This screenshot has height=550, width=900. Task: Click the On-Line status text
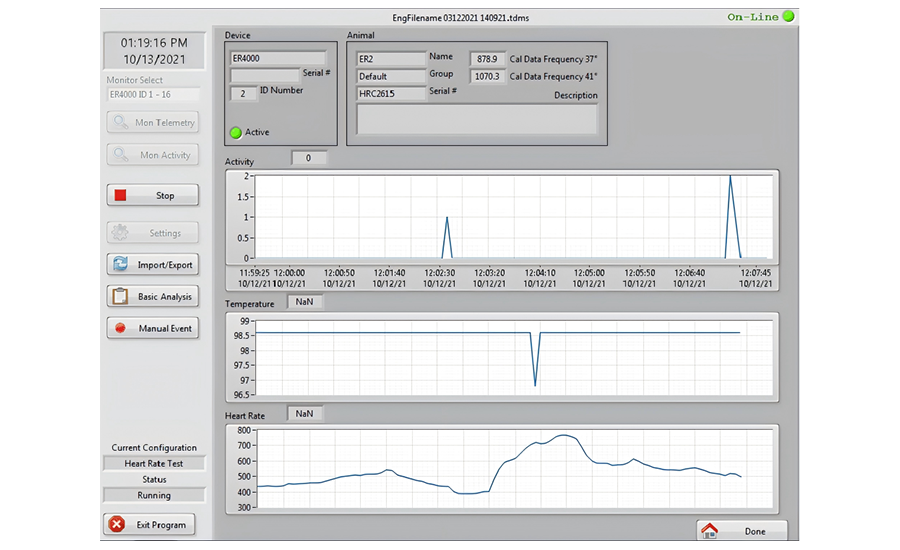click(753, 17)
